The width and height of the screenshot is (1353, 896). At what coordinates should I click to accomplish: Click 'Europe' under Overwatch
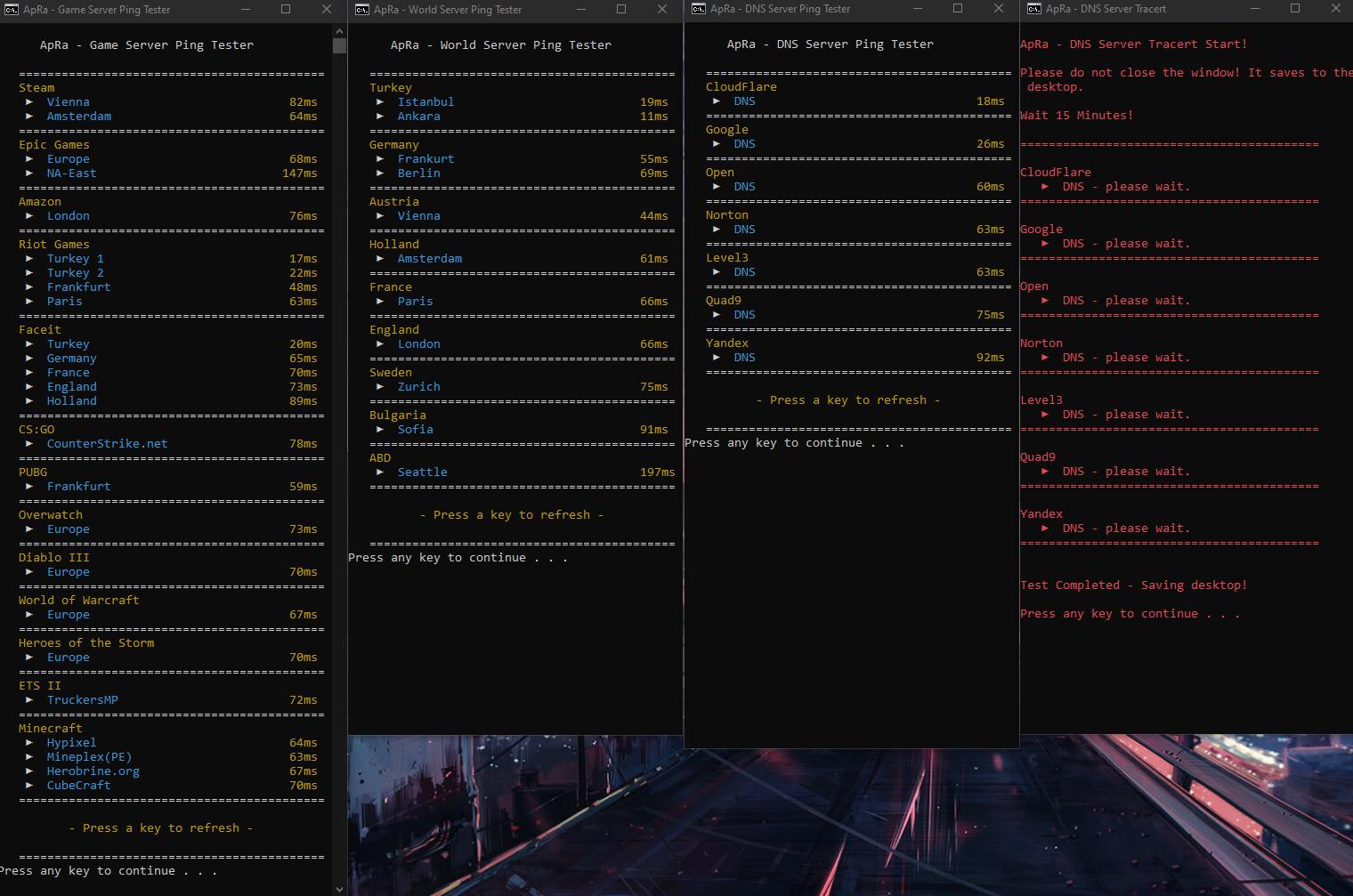pyautogui.click(x=69, y=529)
